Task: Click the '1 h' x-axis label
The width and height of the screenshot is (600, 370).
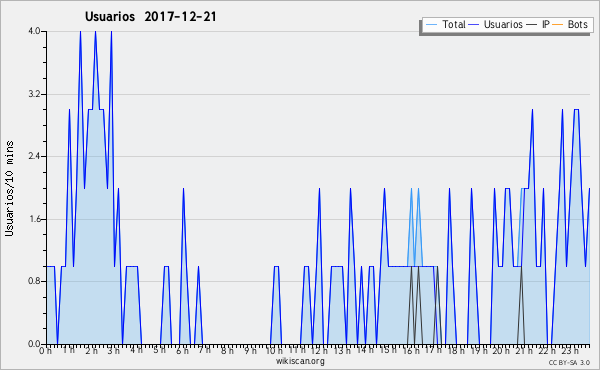Action: (x=68, y=350)
